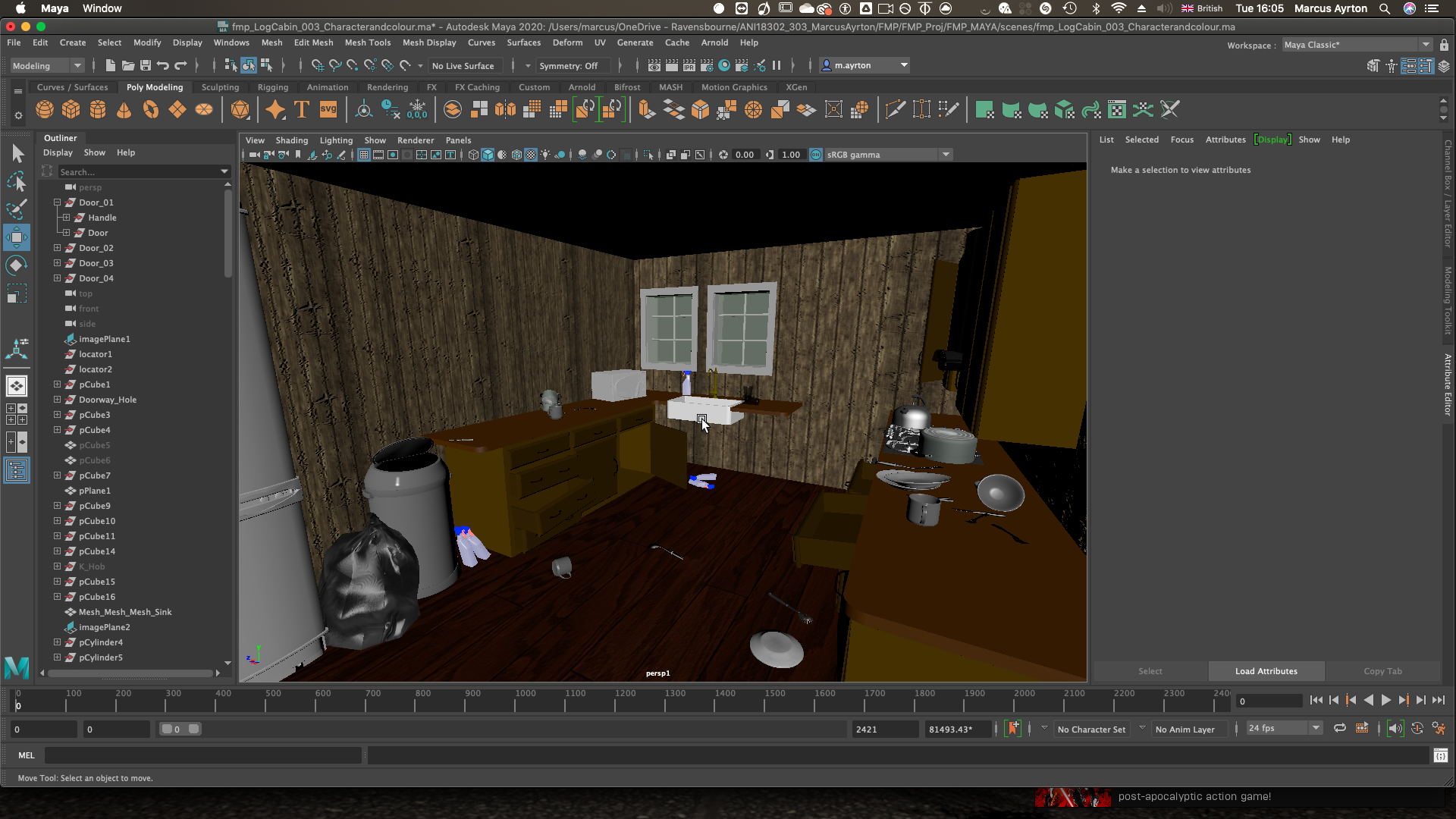Choose the Lasso Select tool
Screen dimensions: 1456x819
[17, 181]
